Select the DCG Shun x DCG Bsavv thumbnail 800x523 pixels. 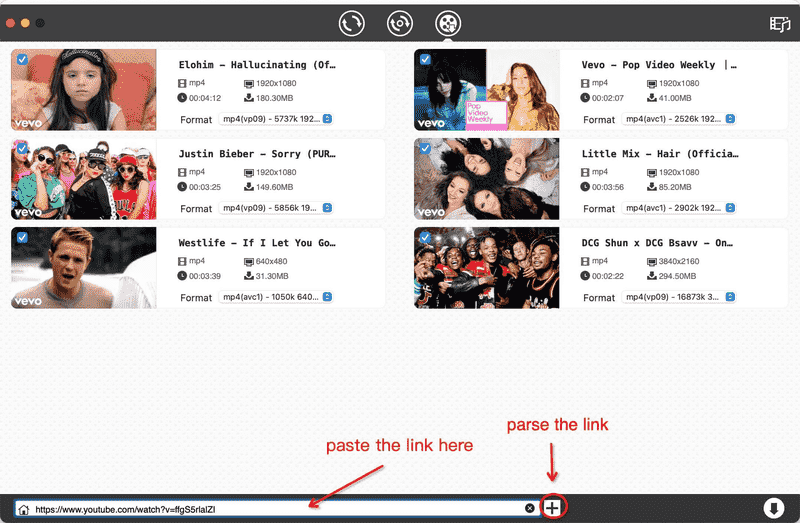pos(487,268)
